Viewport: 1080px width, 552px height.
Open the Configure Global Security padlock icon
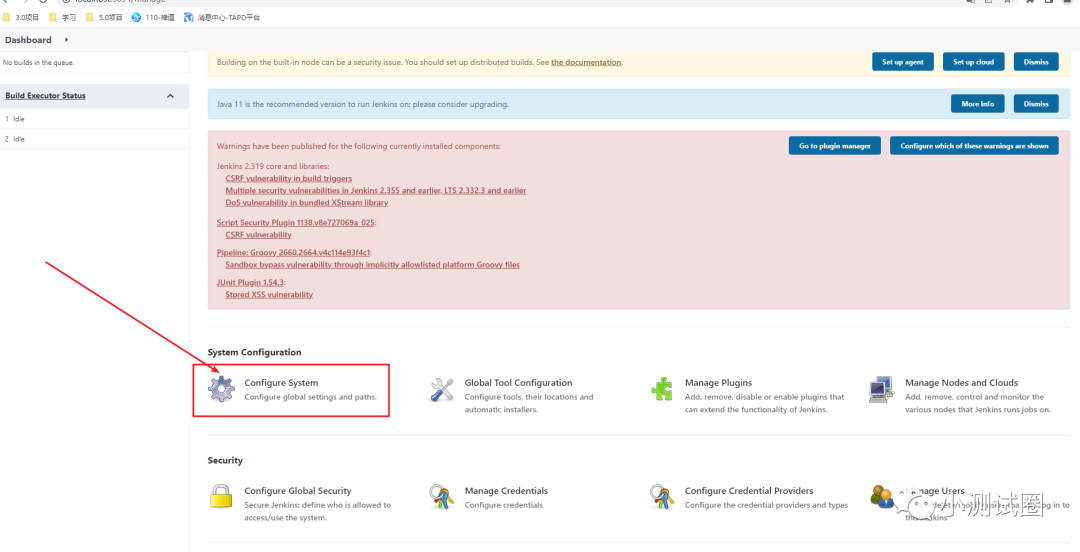point(221,496)
